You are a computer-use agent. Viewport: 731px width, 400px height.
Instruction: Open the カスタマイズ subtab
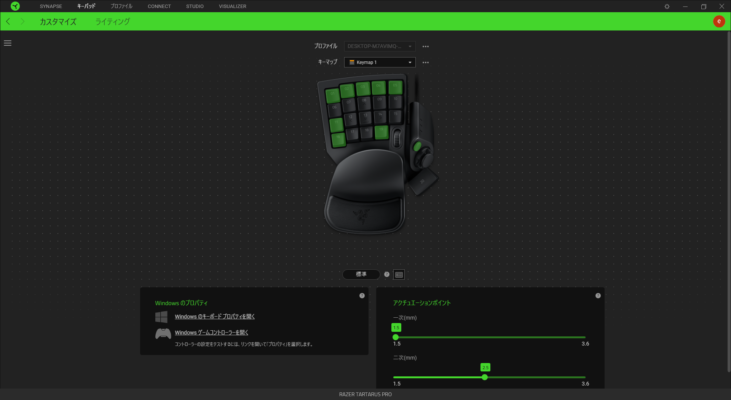point(58,22)
